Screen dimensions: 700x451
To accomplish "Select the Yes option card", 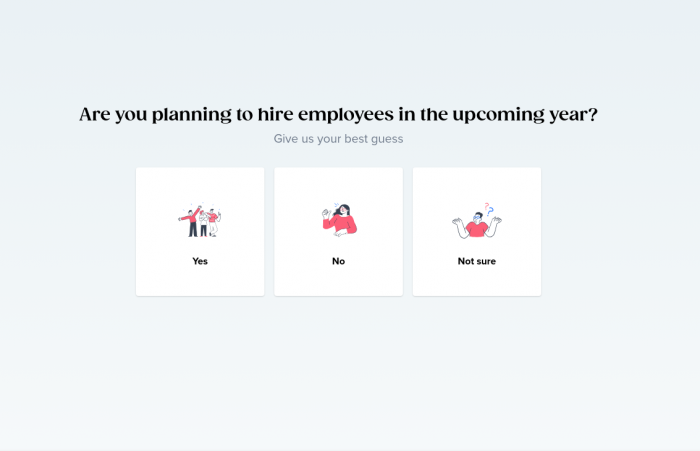I will click(x=200, y=232).
